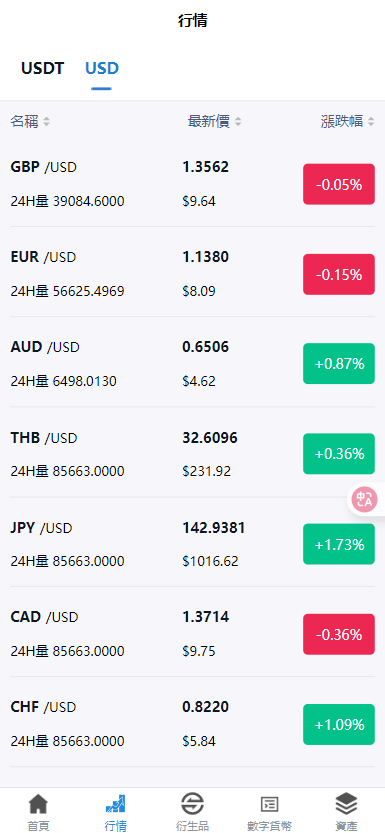This screenshot has width=385, height=833.
Task: Open the 資產 assets layers icon
Action: coord(346,804)
